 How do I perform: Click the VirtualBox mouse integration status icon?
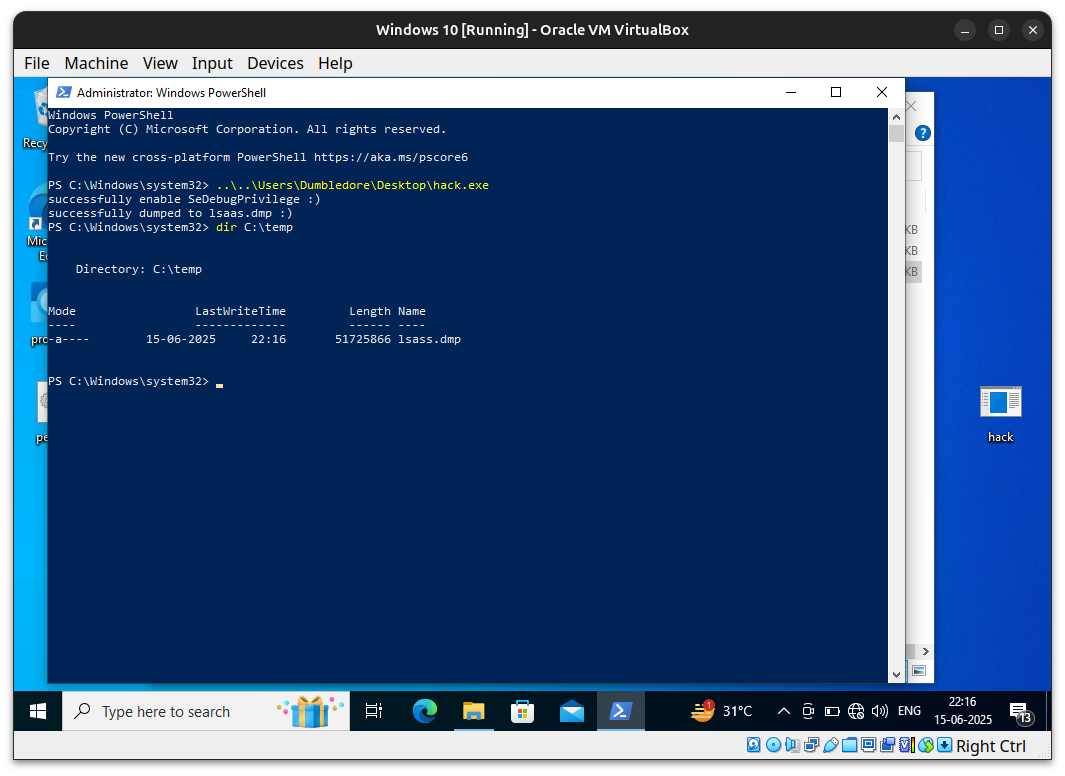925,745
